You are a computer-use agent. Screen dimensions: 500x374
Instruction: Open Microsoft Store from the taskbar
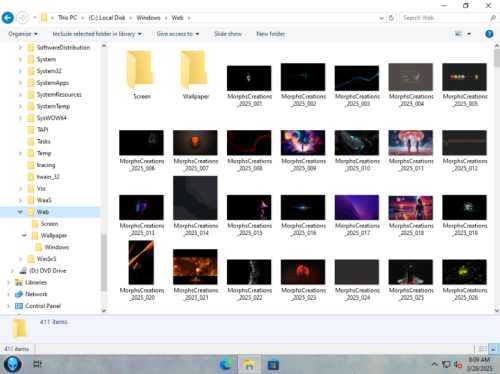[x=273, y=364]
